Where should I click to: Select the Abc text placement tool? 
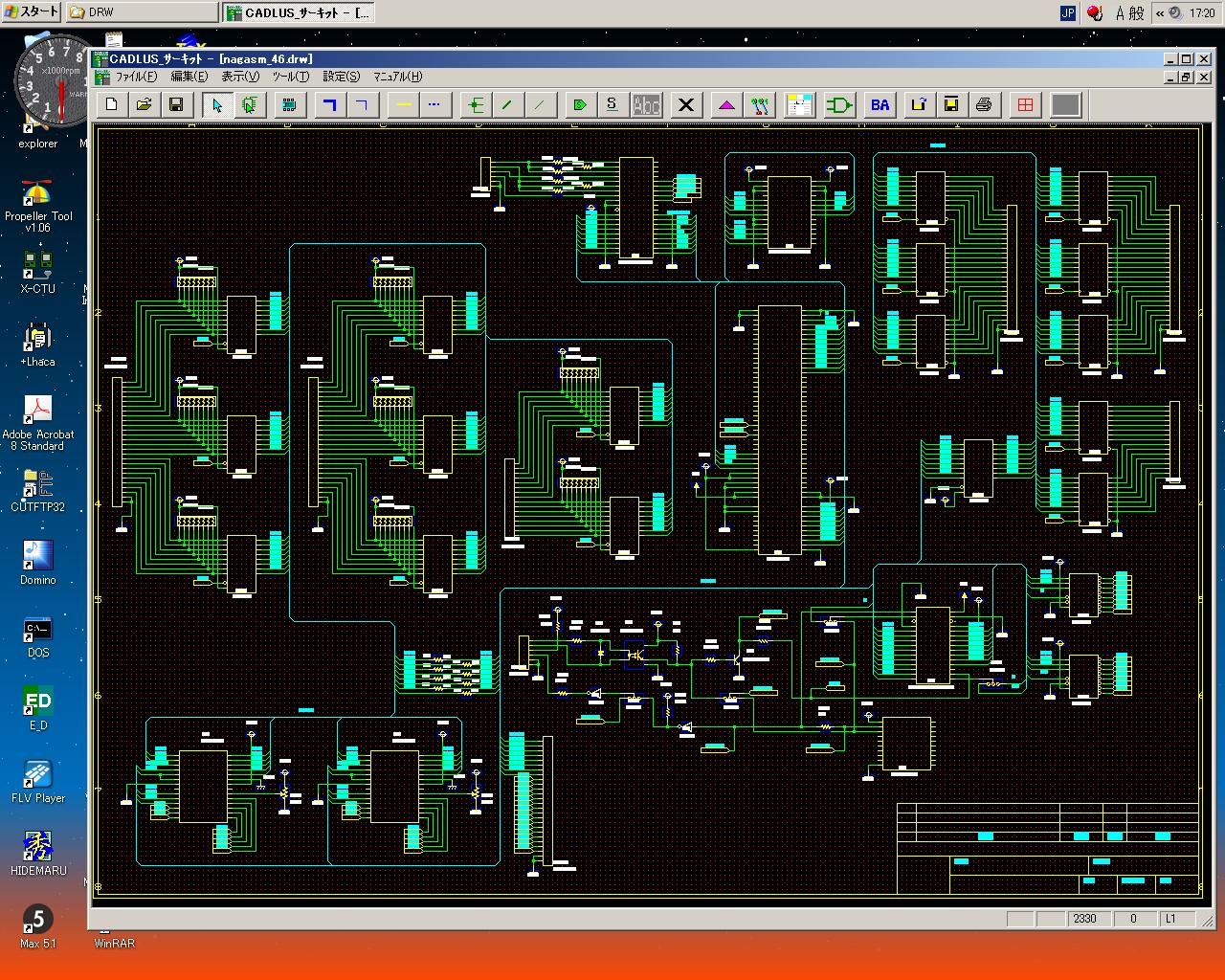coord(647,105)
